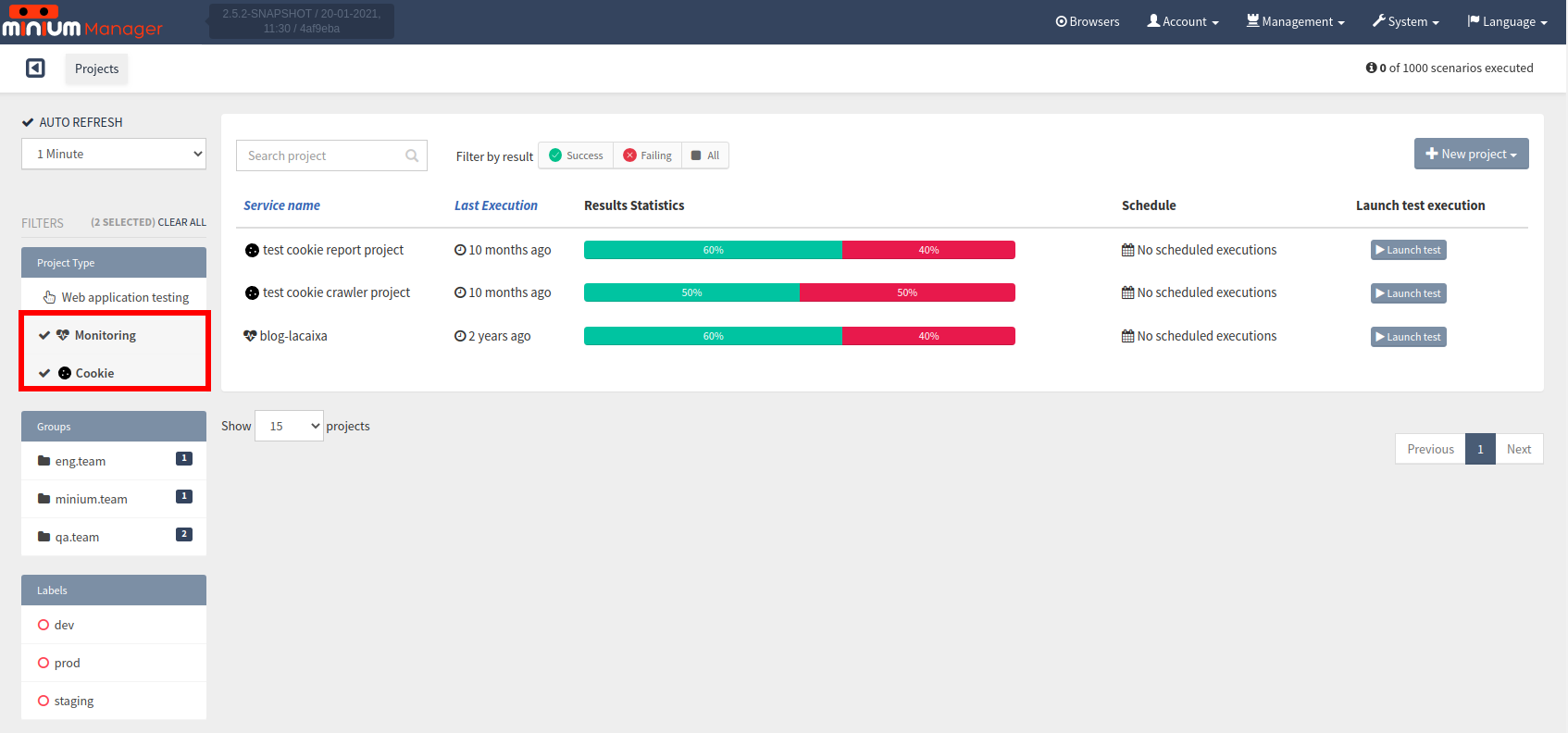Select page 1 in pagination
The height and width of the screenshot is (733, 1568).
pyautogui.click(x=1480, y=449)
